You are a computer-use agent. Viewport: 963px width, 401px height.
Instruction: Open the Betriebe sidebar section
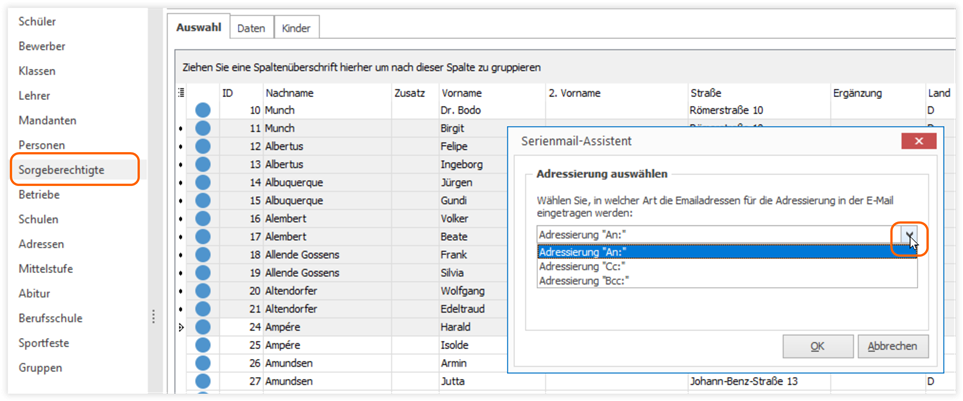(39, 195)
